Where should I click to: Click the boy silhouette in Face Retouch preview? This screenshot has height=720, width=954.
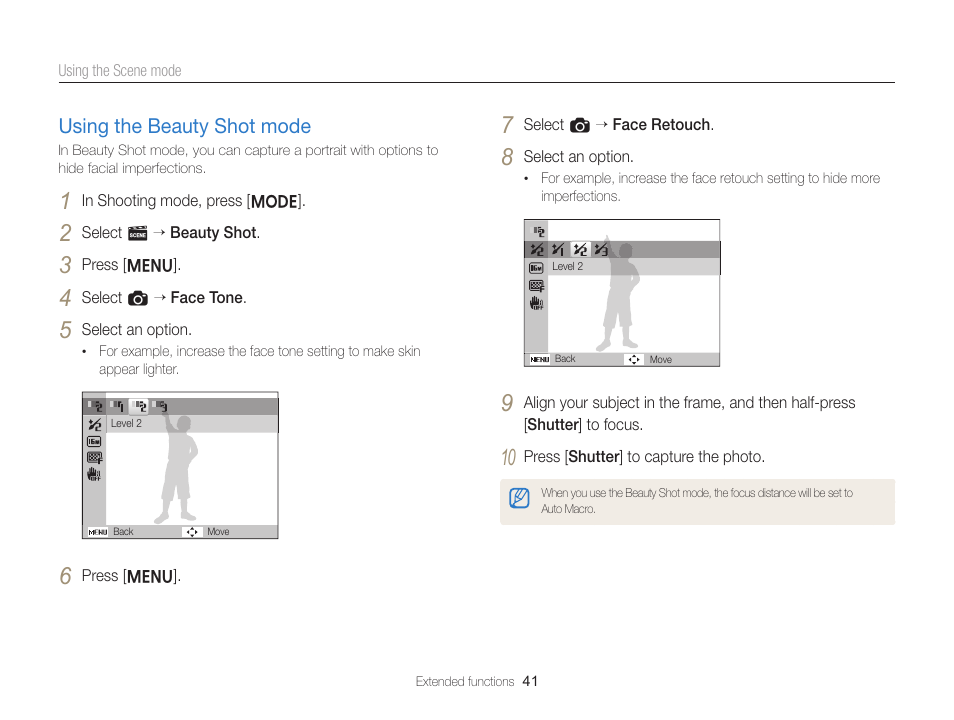[x=618, y=294]
